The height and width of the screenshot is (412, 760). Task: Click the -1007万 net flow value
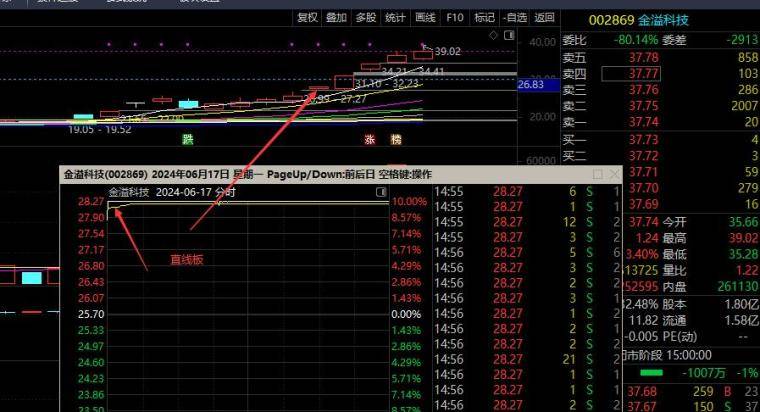pos(704,373)
